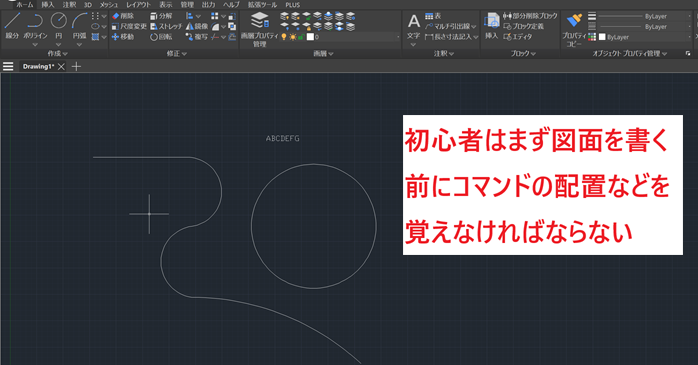Open the 出力 ribbon tab

[x=208, y=4]
